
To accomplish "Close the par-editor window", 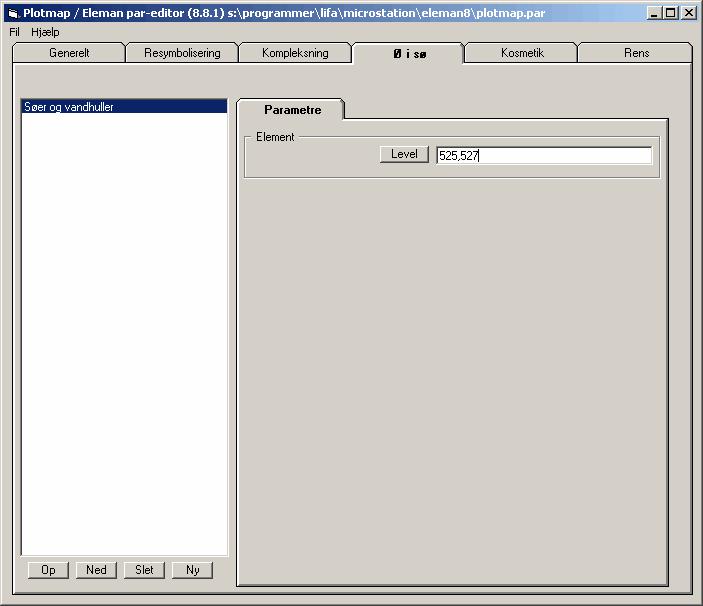I will coord(688,13).
